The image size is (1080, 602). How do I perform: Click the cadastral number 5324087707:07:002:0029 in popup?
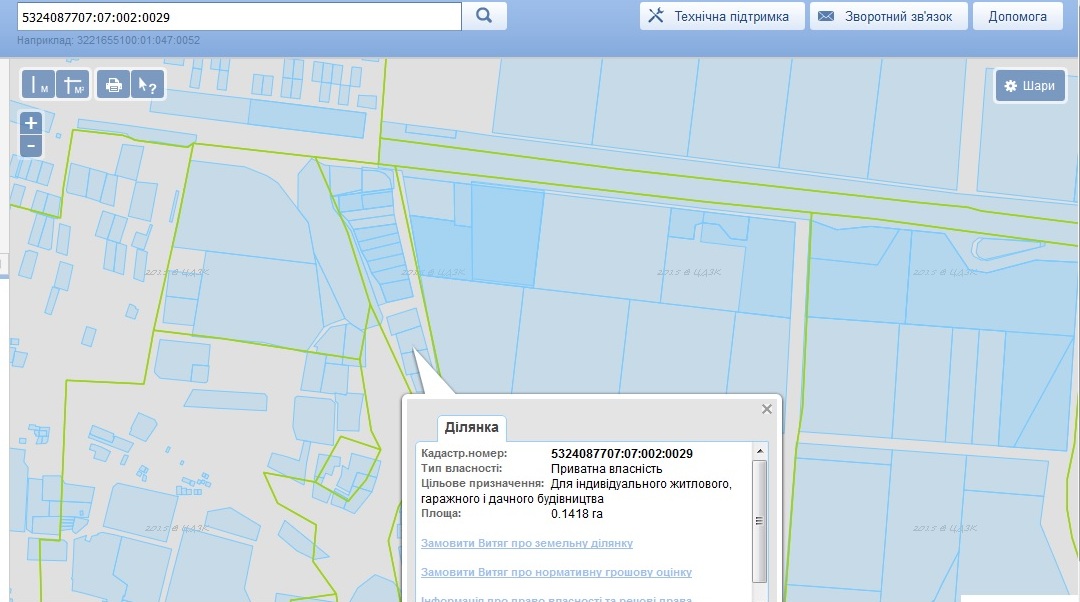pyautogui.click(x=622, y=453)
